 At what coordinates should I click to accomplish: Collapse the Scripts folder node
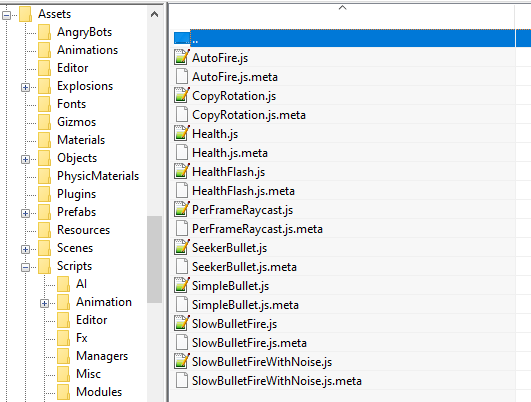point(25,268)
